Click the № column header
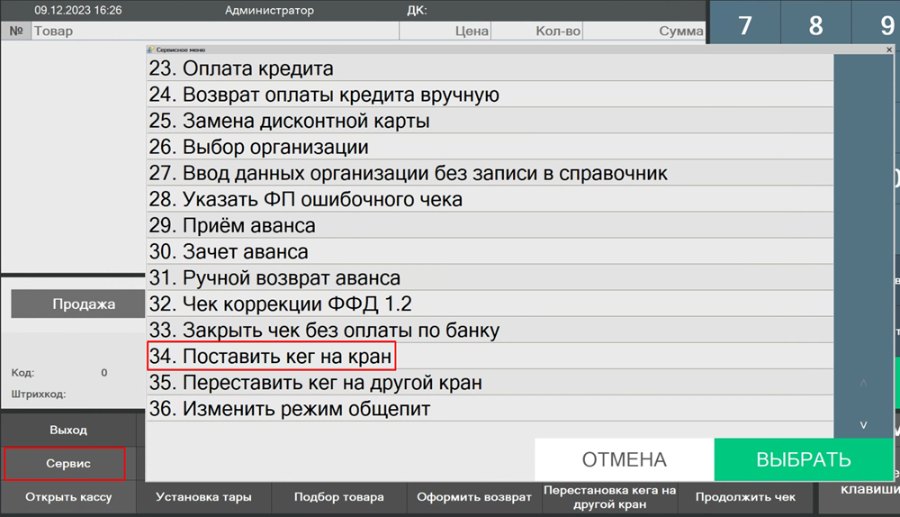Image resolution: width=900 pixels, height=517 pixels. (x=16, y=31)
